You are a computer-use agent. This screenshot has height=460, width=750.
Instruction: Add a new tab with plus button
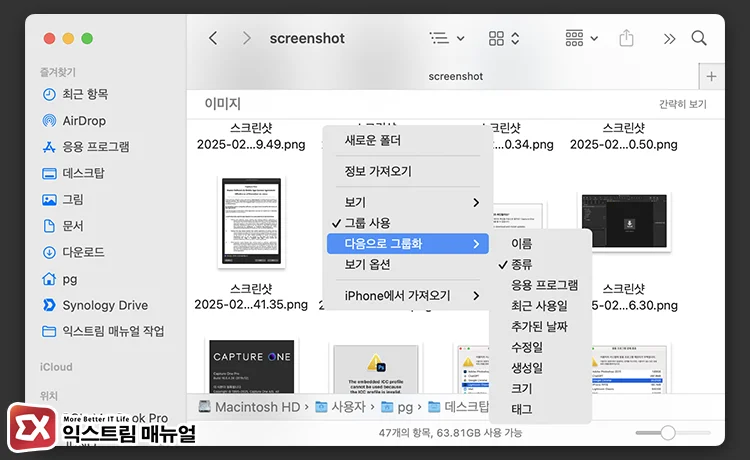tap(711, 77)
